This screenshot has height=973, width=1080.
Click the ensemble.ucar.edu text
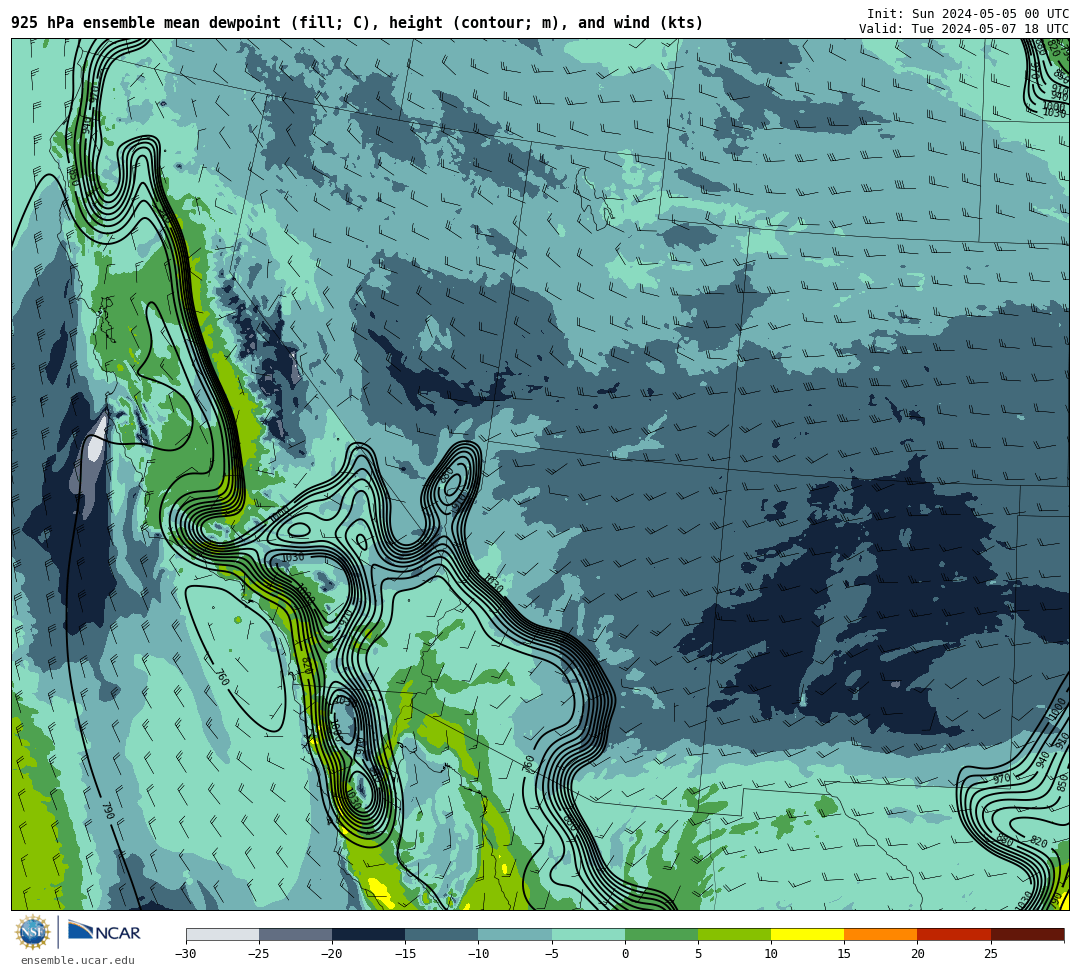tap(77, 960)
